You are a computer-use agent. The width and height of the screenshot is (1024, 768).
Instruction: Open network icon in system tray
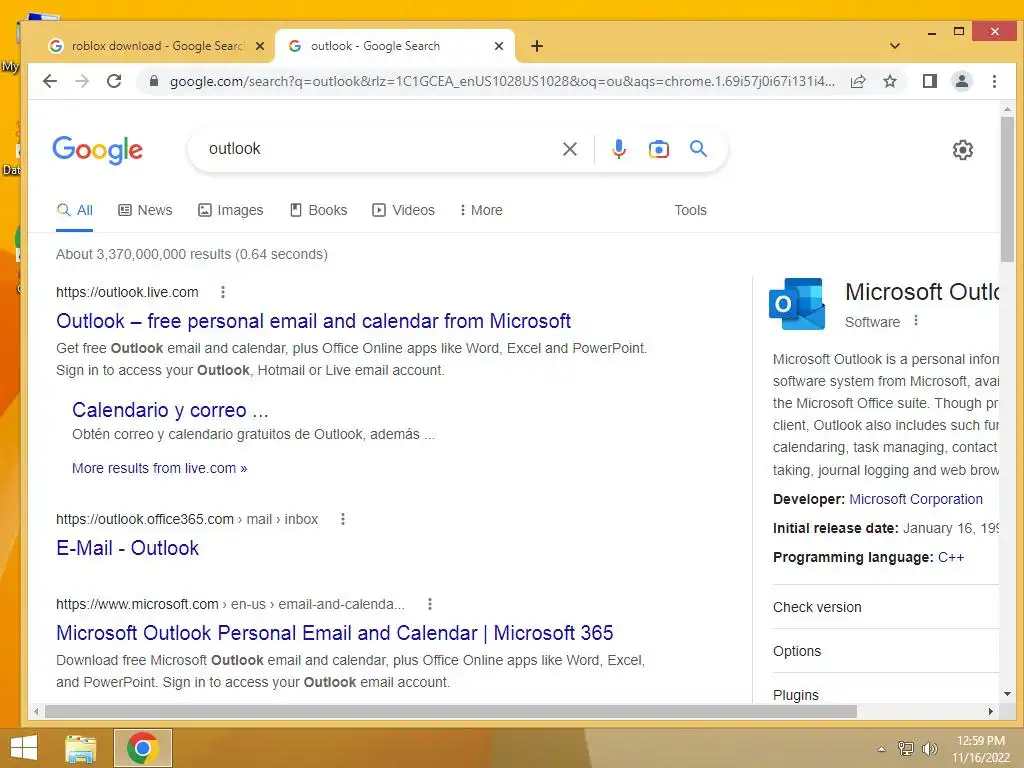[906, 748]
